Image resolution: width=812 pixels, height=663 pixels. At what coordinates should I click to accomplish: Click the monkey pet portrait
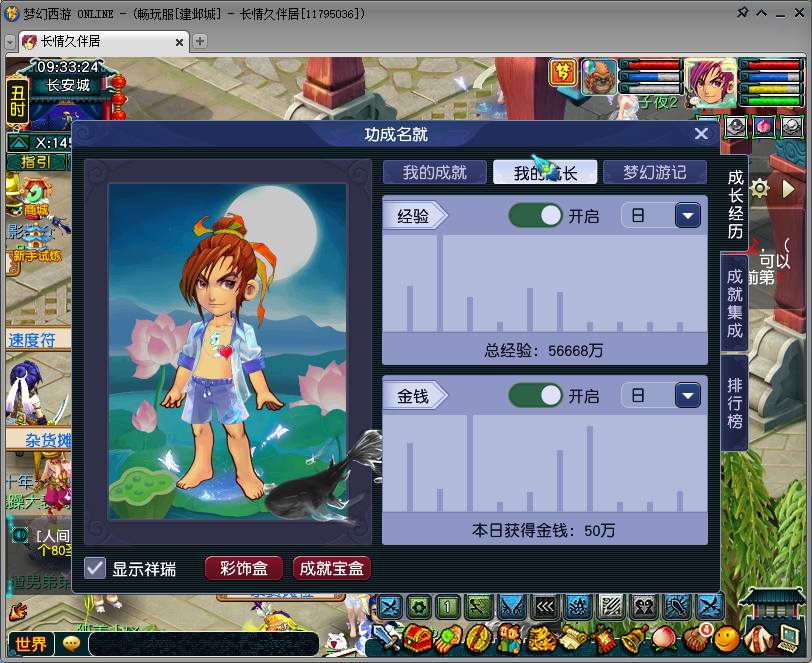pyautogui.click(x=599, y=77)
